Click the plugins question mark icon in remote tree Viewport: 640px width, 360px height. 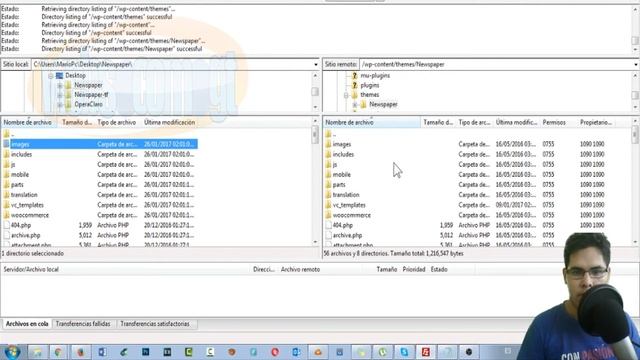click(354, 85)
